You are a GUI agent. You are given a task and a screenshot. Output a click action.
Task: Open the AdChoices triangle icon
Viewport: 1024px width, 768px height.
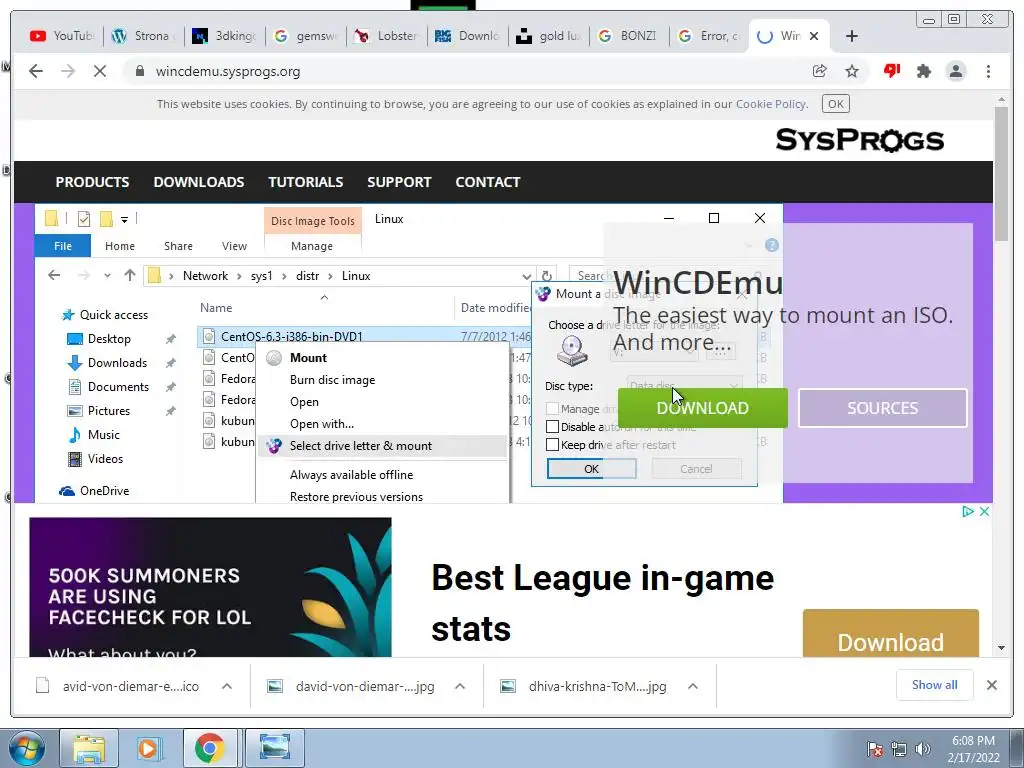[x=968, y=511]
